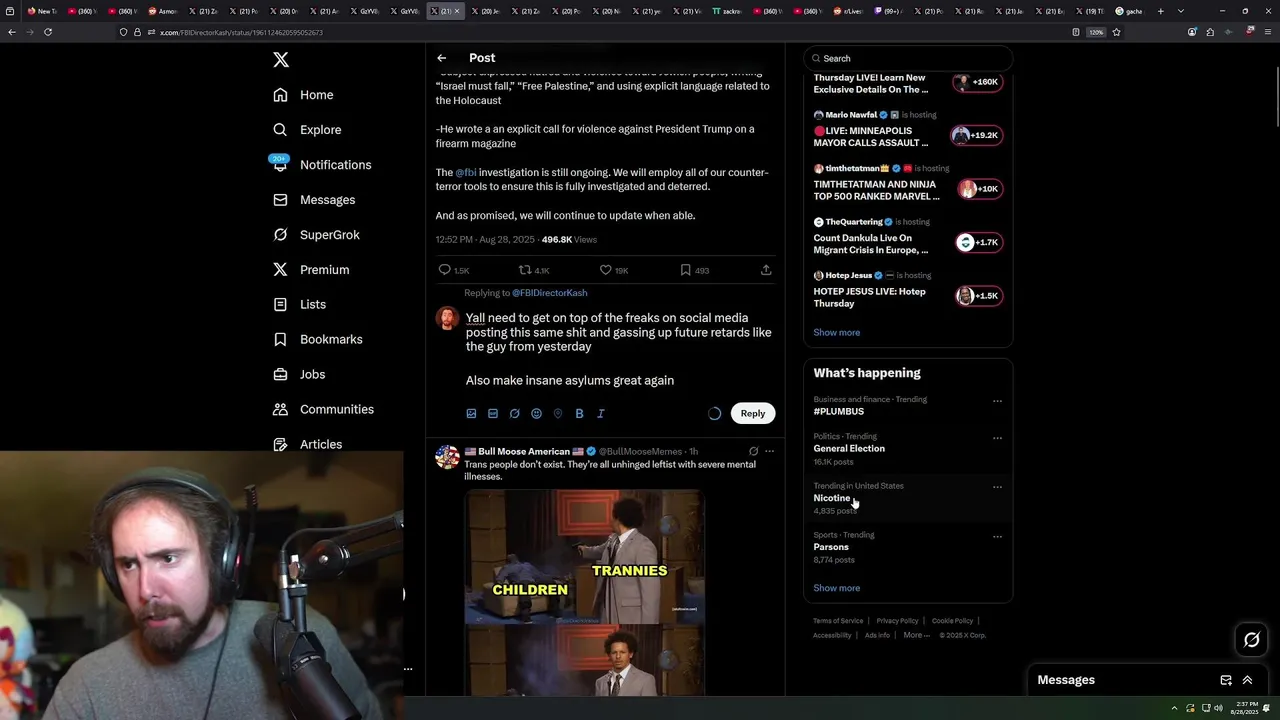
Task: Go back using the Post arrow
Action: pos(442,58)
